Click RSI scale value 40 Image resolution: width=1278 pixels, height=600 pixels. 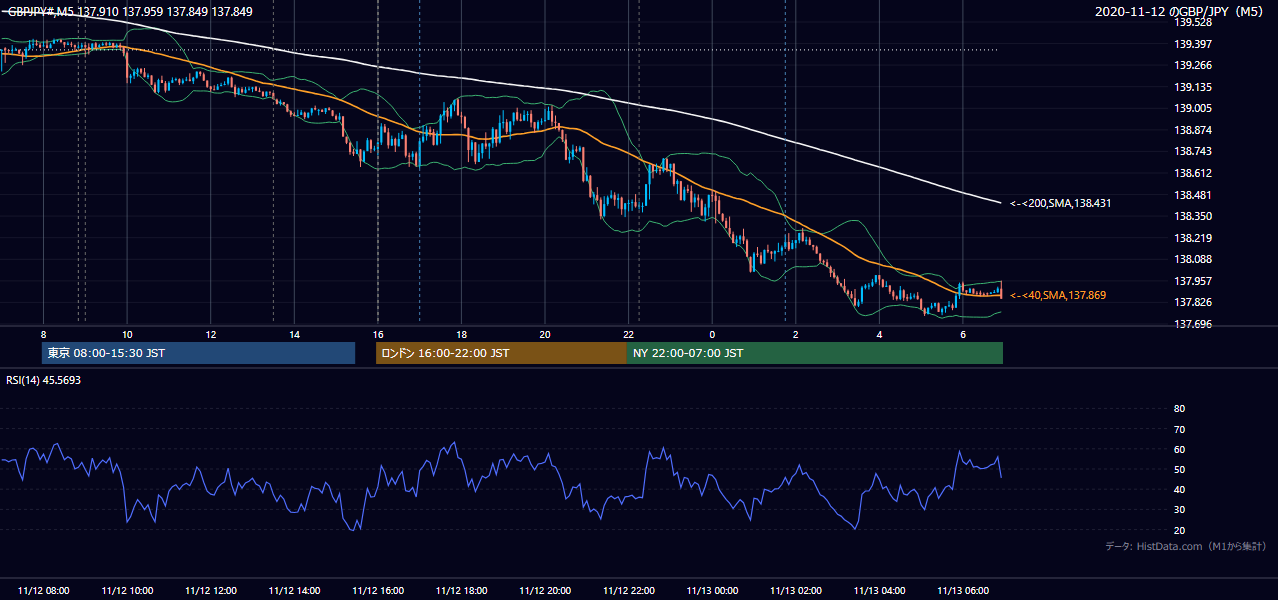coord(1179,490)
